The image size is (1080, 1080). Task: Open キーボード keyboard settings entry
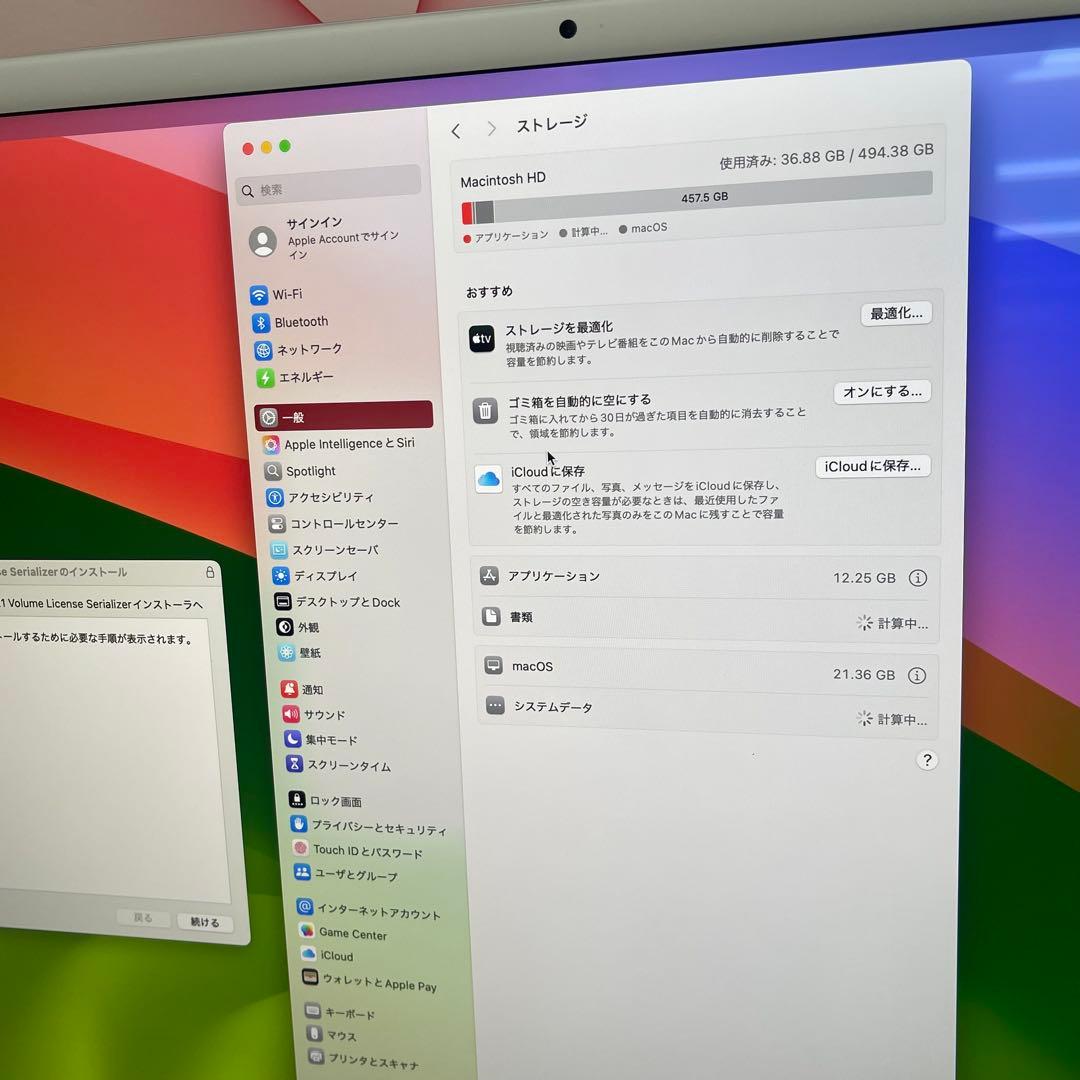click(341, 1012)
